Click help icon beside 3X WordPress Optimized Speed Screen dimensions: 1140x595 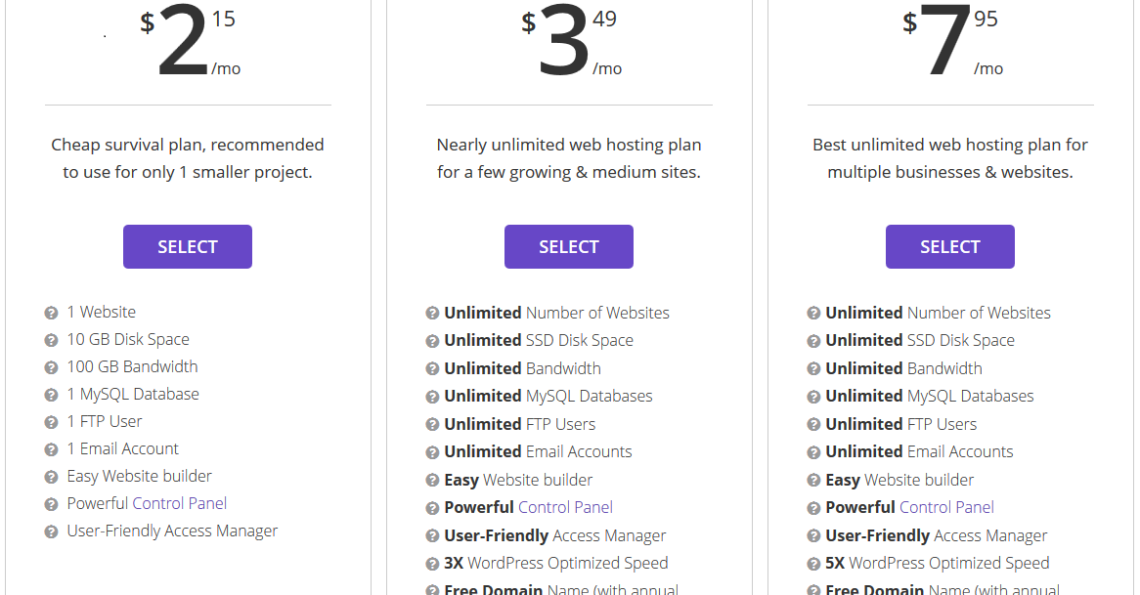tap(432, 564)
